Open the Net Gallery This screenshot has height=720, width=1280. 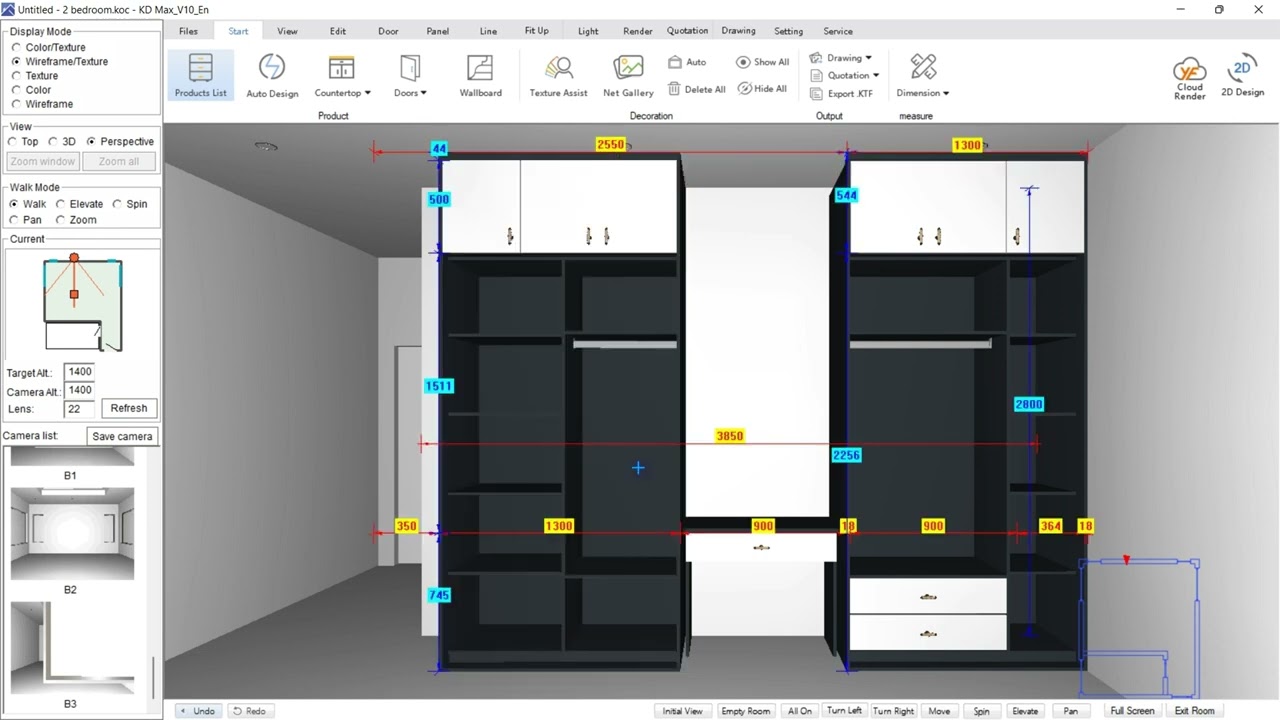click(628, 75)
